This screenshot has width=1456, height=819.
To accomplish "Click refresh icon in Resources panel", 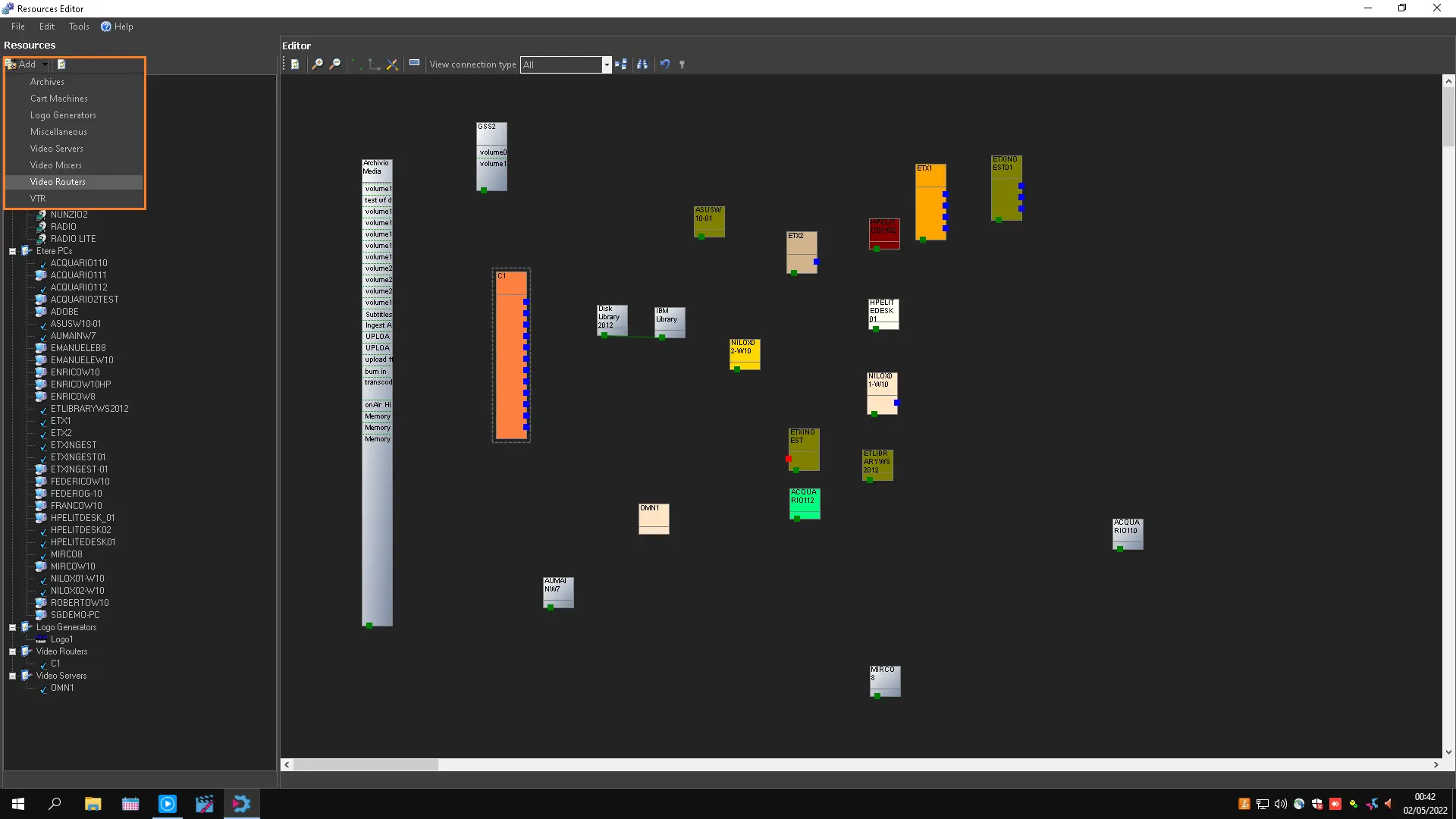I will (x=61, y=64).
